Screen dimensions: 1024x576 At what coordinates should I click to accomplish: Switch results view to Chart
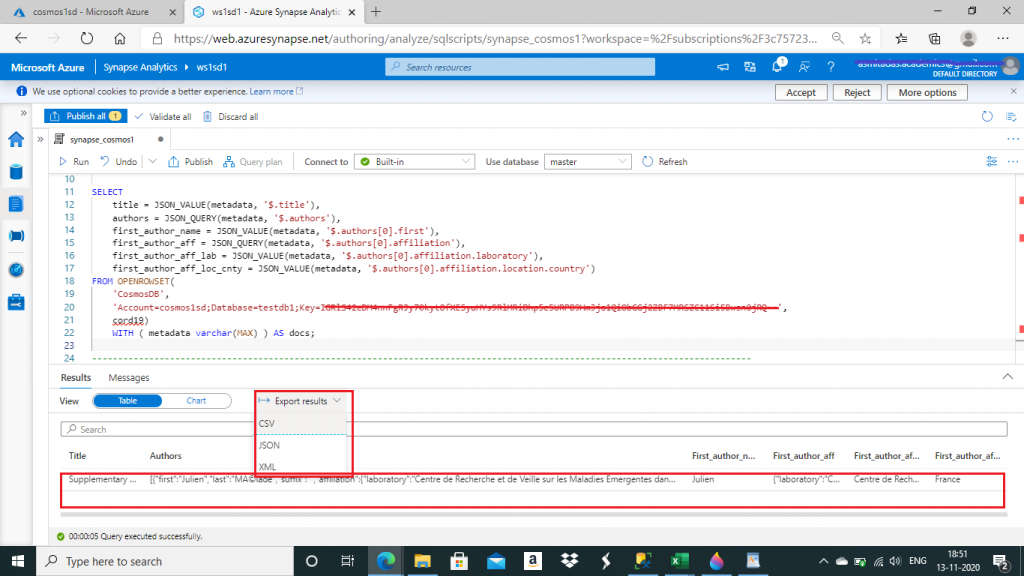tap(196, 401)
